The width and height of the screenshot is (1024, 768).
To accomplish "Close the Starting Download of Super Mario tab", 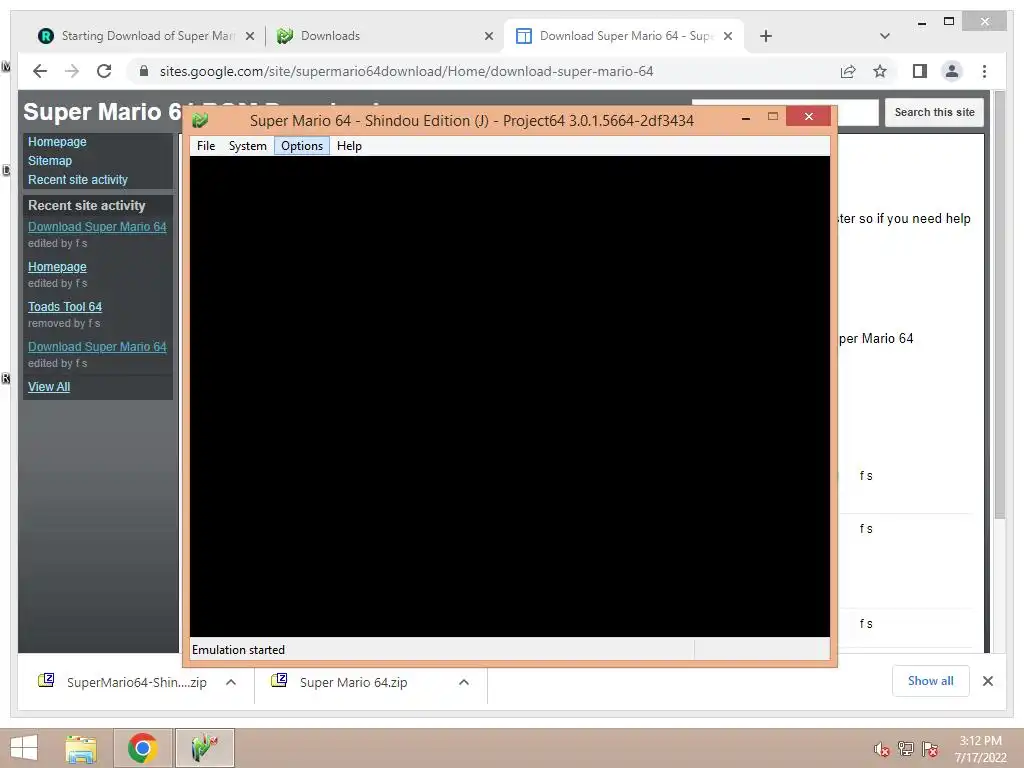I will click(x=249, y=36).
